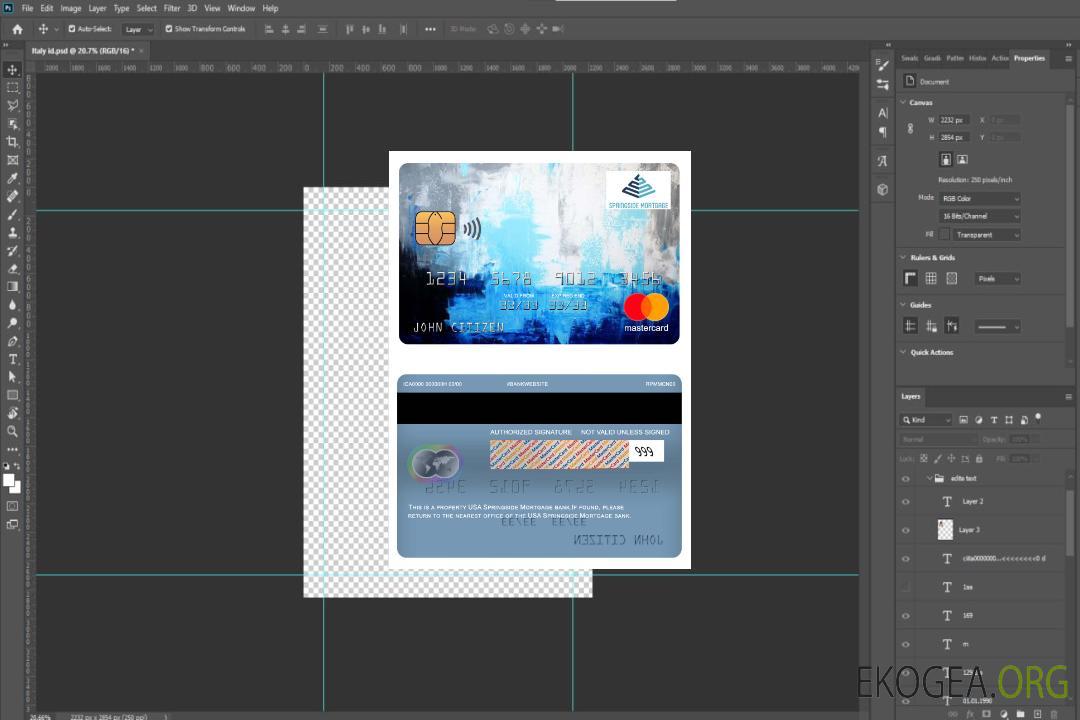Open the Window menu
Viewport: 1080px width, 720px height.
coord(241,8)
